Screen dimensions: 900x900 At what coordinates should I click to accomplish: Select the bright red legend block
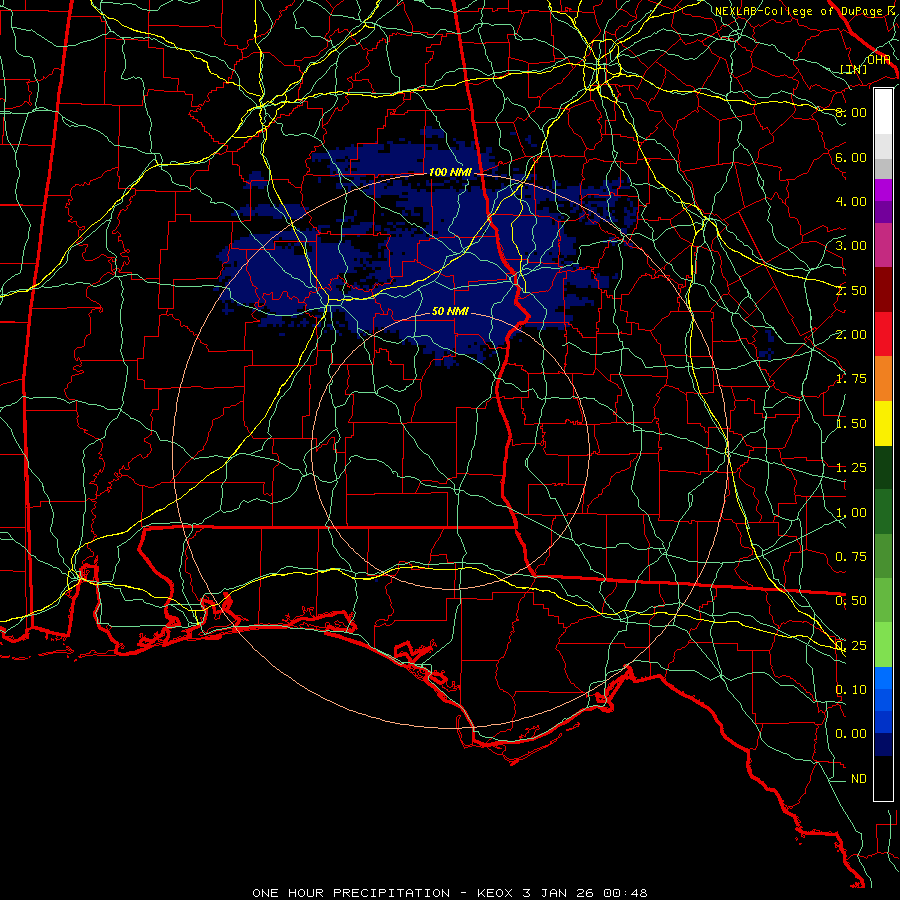click(883, 334)
